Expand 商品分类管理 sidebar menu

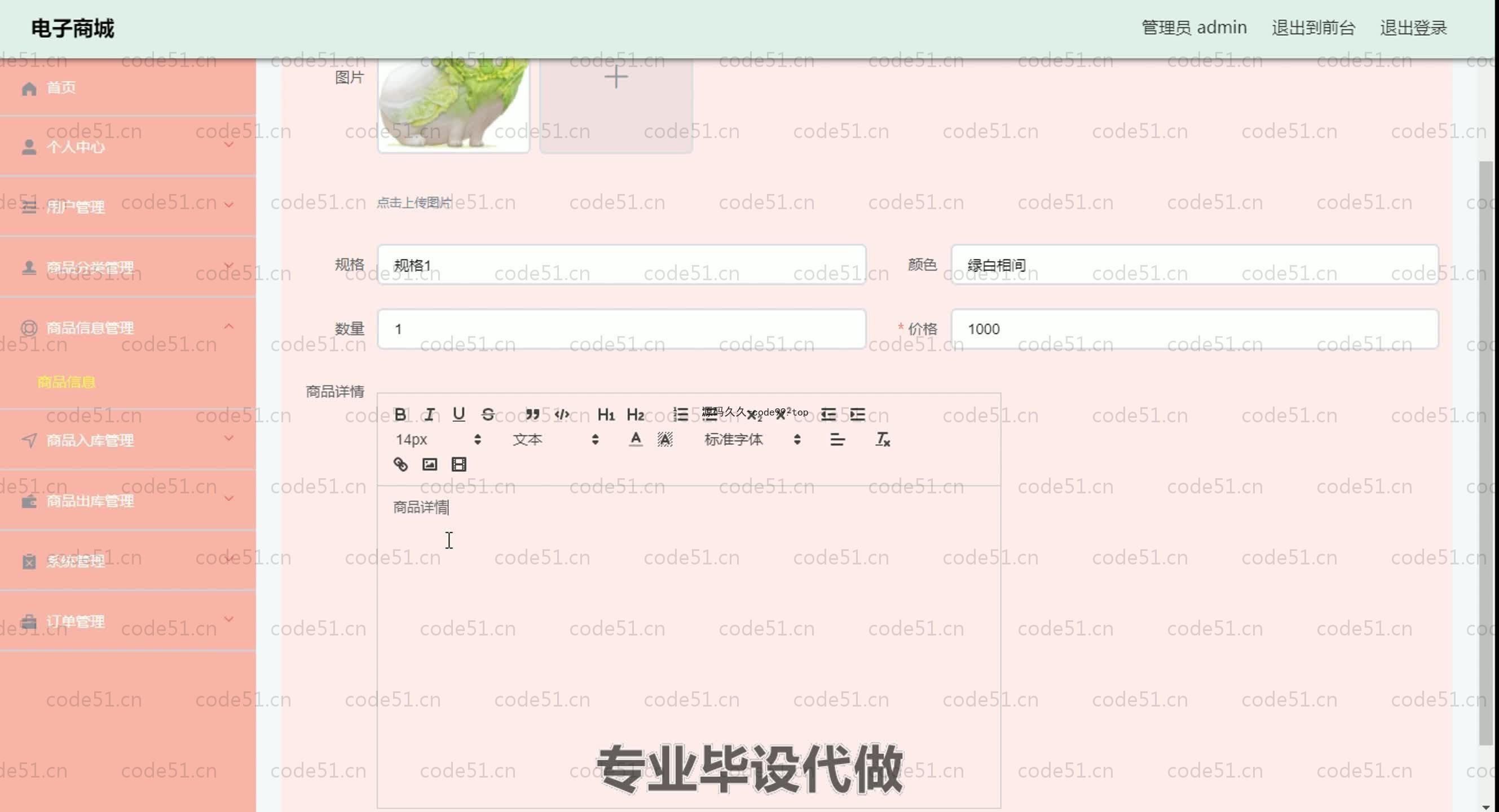(x=128, y=267)
